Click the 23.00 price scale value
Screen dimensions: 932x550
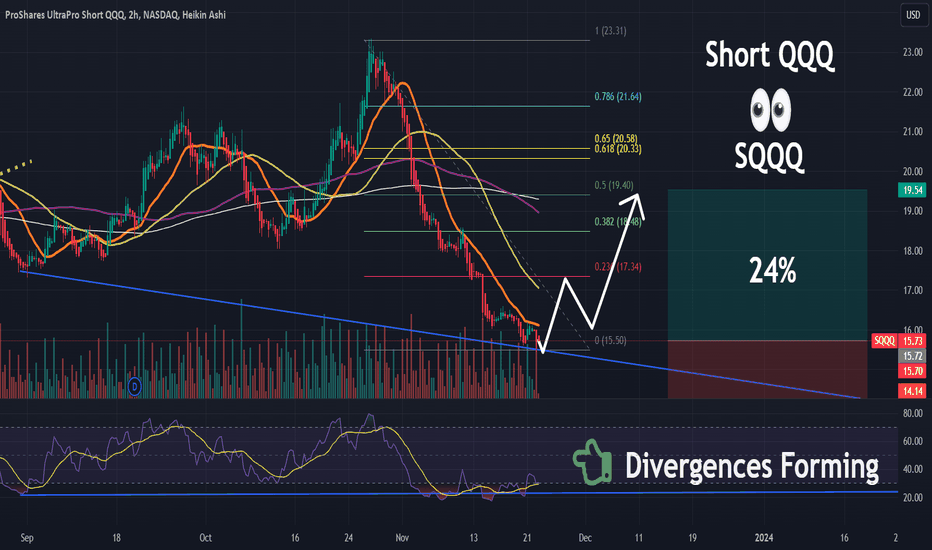(x=913, y=52)
